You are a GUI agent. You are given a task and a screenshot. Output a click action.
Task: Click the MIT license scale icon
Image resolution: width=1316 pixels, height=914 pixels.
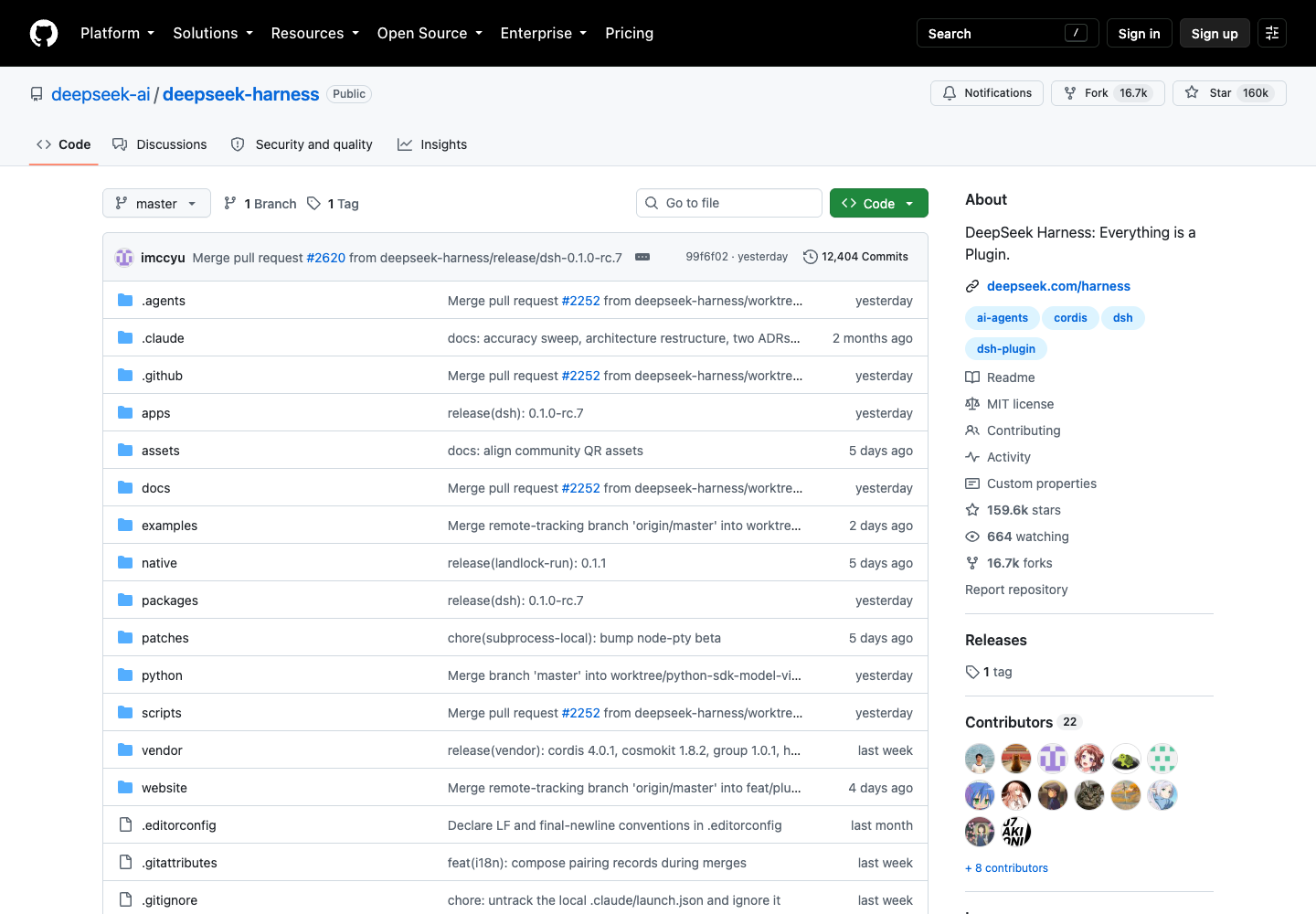972,404
